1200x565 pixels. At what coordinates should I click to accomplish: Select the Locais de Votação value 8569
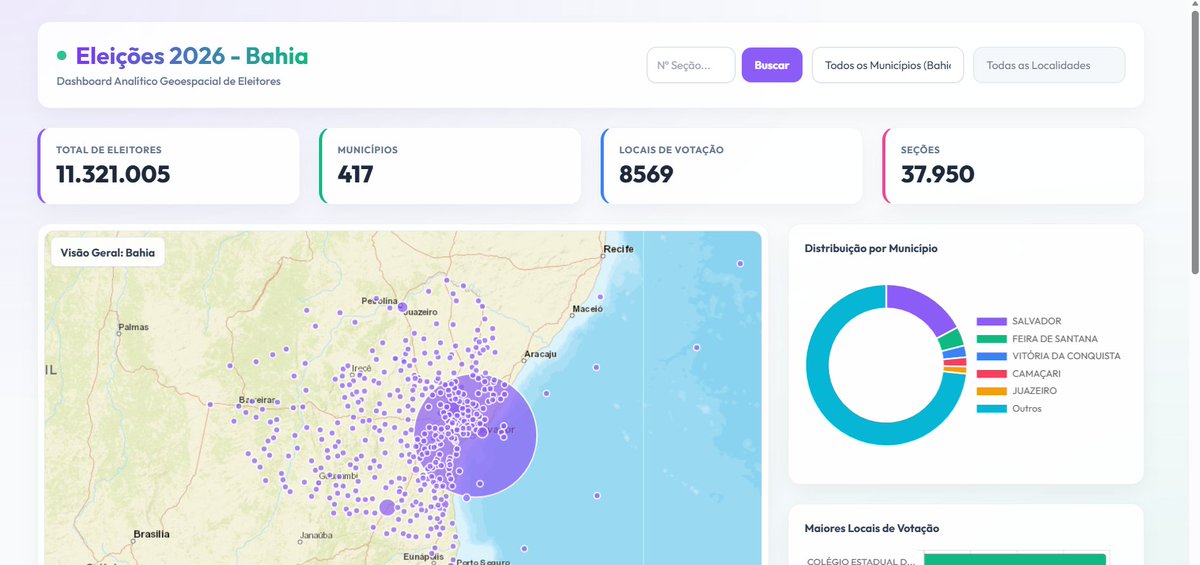[x=646, y=175]
